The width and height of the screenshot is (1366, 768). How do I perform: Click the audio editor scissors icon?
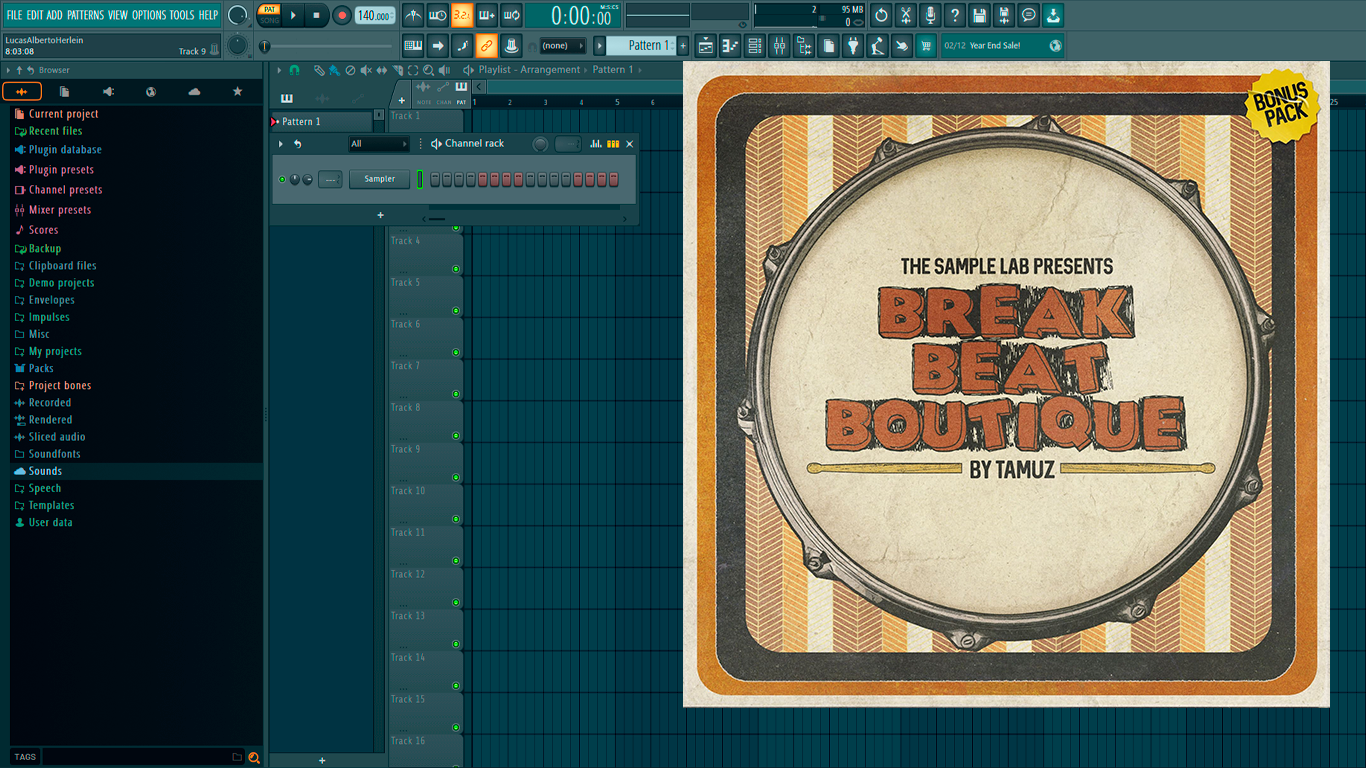pos(906,15)
